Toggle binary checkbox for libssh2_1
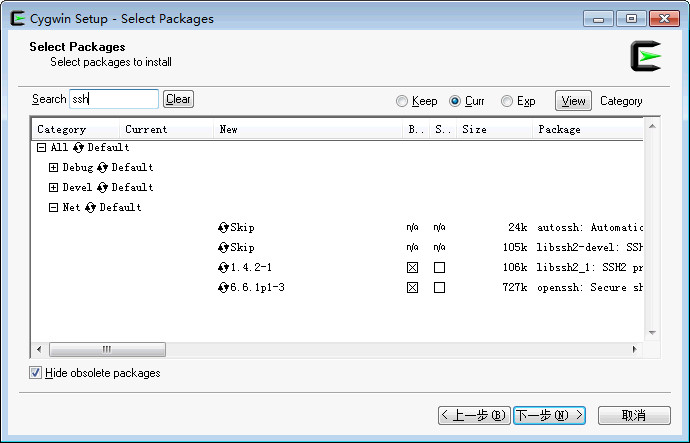 pos(412,267)
